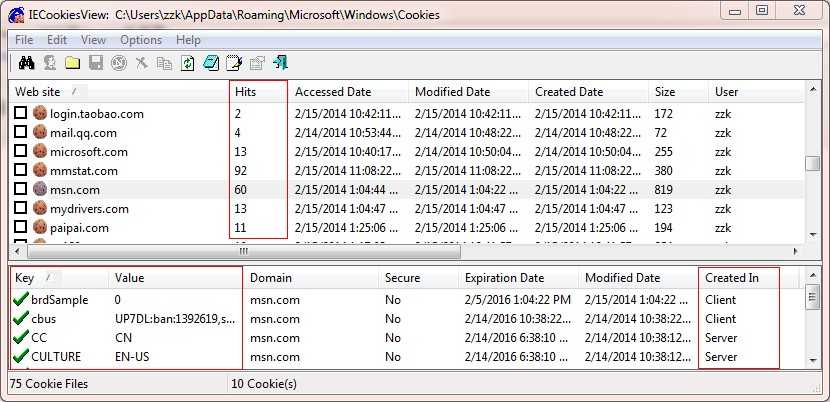Click the cookie icon beside paipai.com

tap(40, 227)
